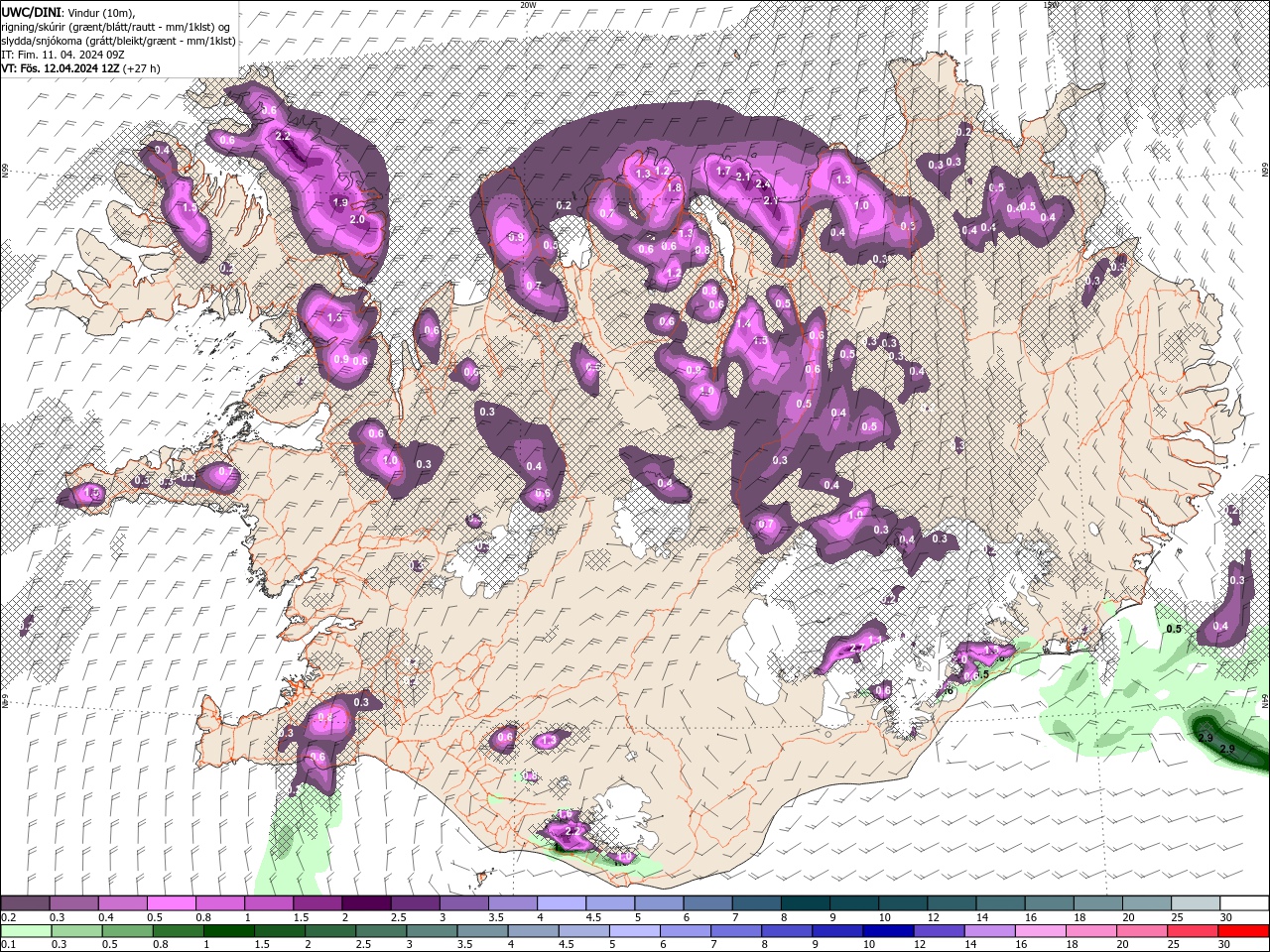Image resolution: width=1270 pixels, height=952 pixels.
Task: Click the white swatch labeled 30 in upper legend
Action: click(x=1244, y=902)
